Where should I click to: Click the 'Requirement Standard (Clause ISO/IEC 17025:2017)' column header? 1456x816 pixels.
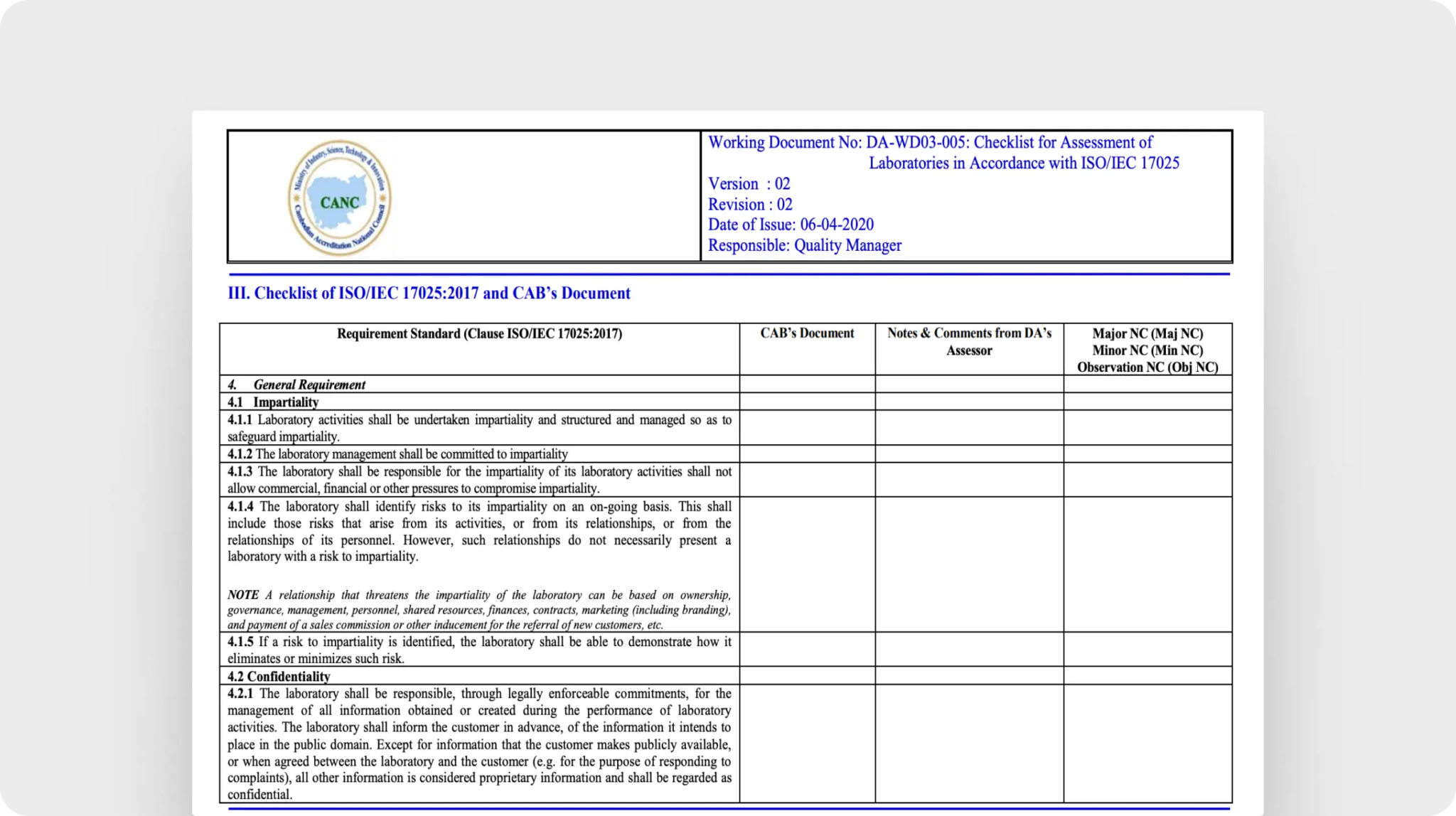coord(479,333)
